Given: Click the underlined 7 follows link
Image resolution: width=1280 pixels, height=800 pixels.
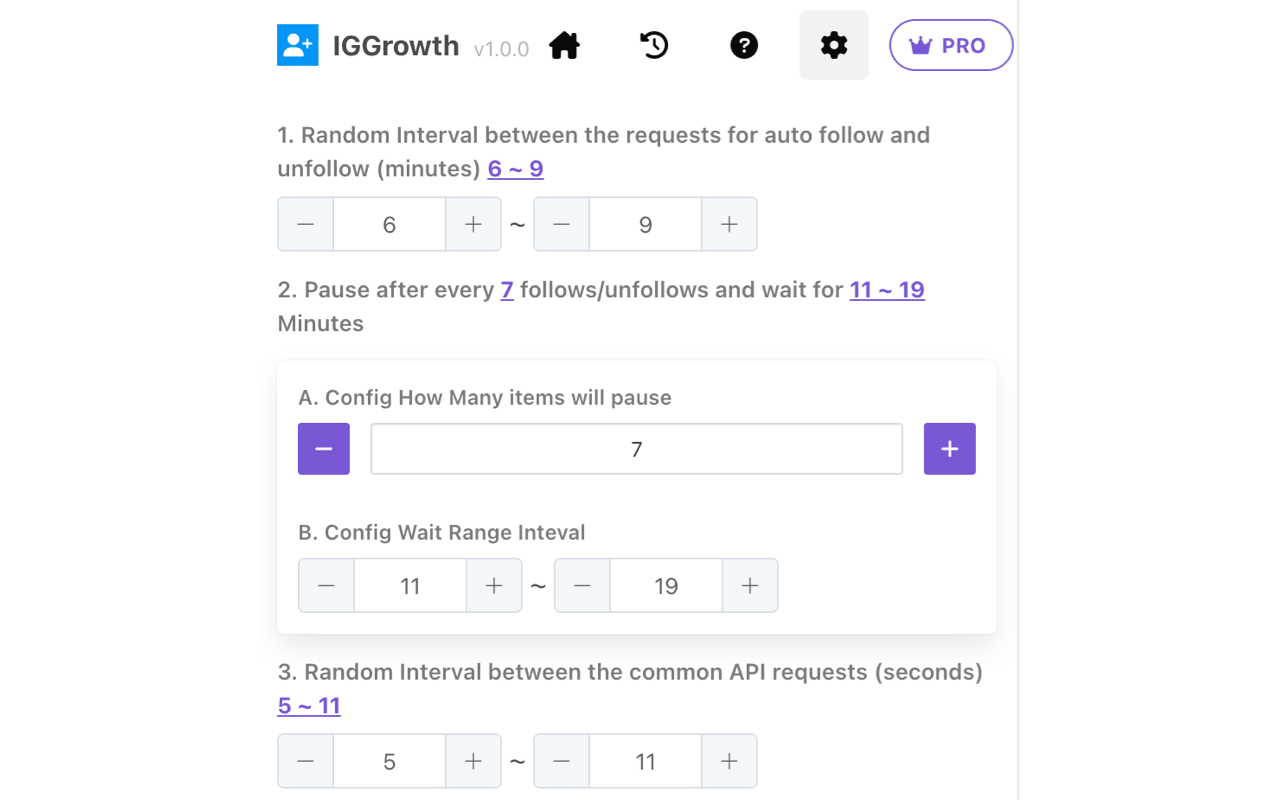Looking at the screenshot, I should pos(507,289).
